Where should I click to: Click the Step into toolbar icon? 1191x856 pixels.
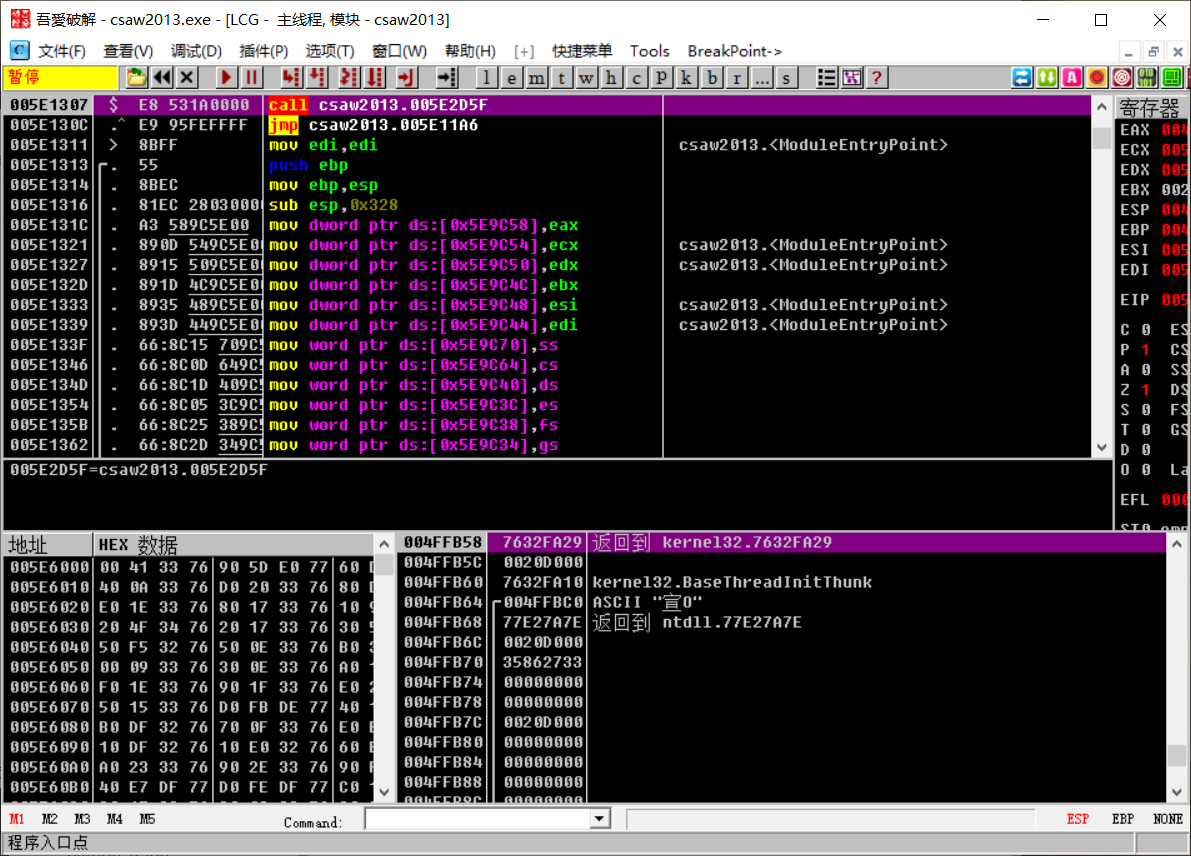pos(291,77)
